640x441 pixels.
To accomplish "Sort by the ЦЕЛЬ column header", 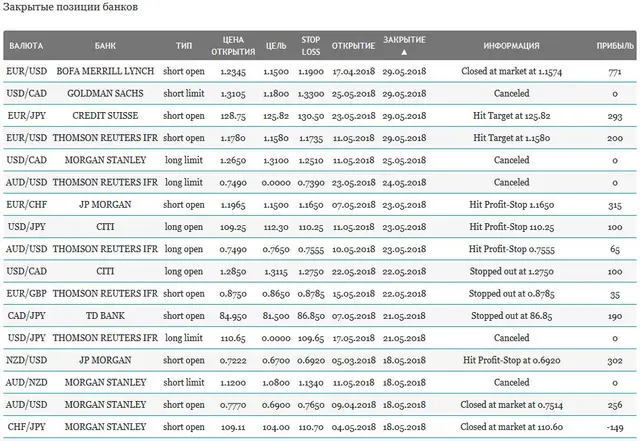I will pos(276,46).
